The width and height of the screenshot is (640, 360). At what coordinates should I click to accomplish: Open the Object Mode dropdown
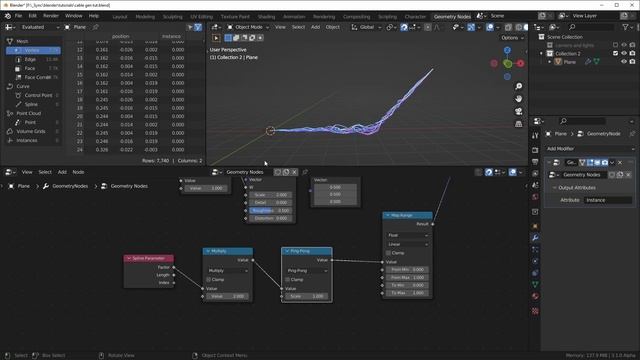click(x=248, y=27)
